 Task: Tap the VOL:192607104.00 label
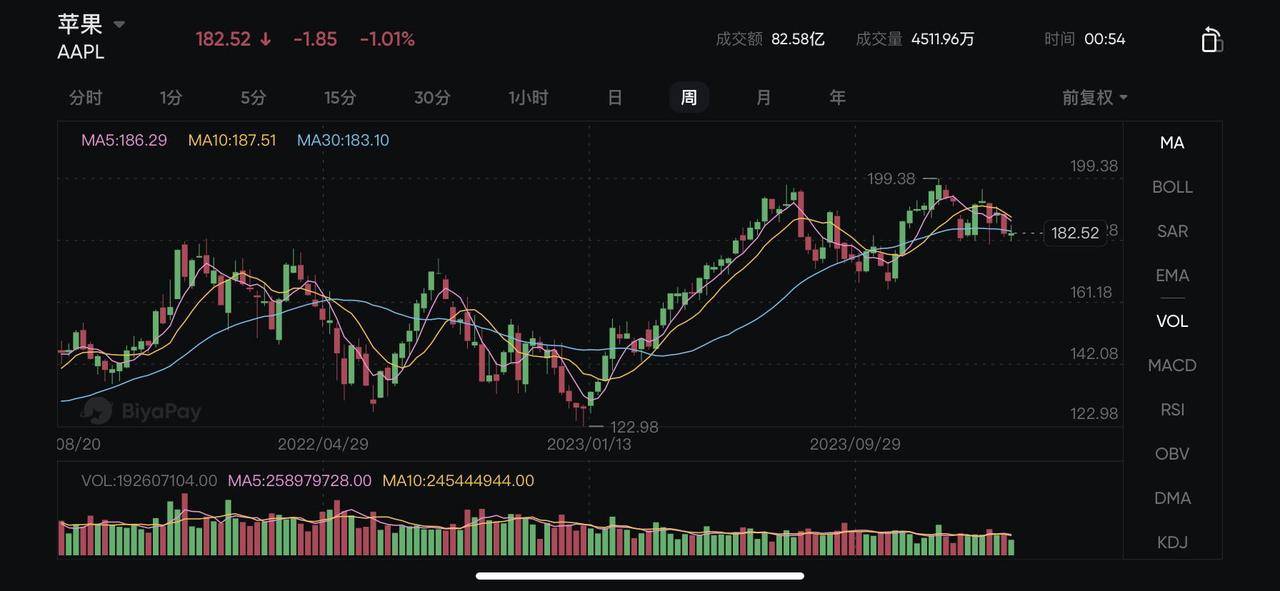149,480
